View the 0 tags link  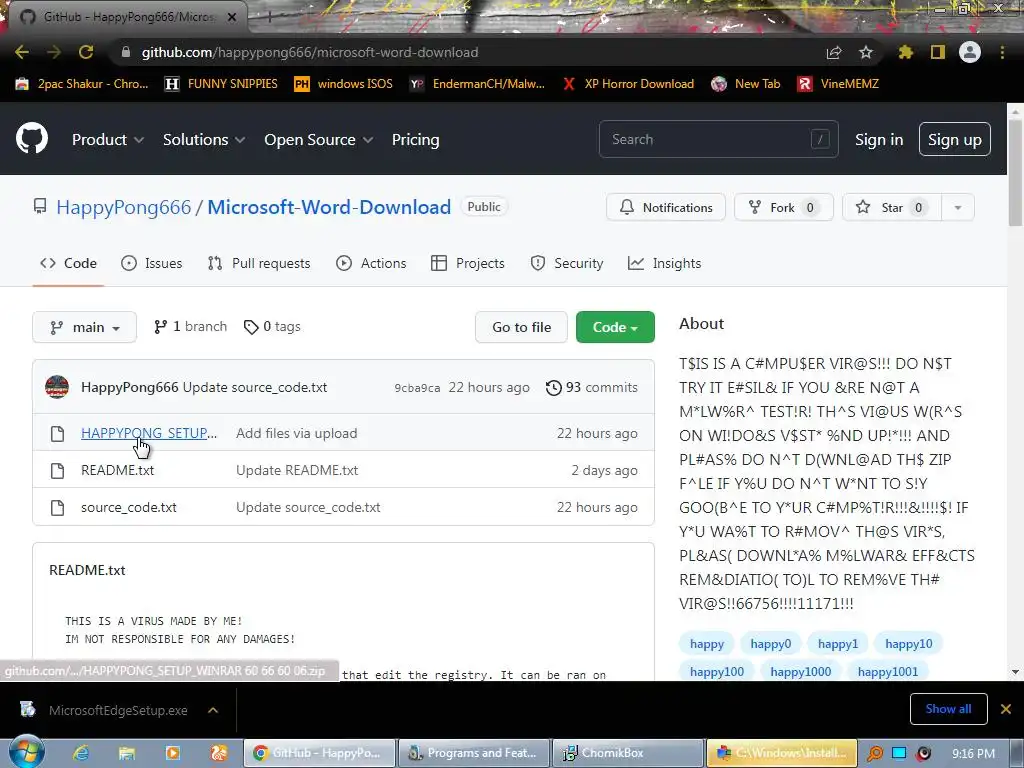click(272, 327)
